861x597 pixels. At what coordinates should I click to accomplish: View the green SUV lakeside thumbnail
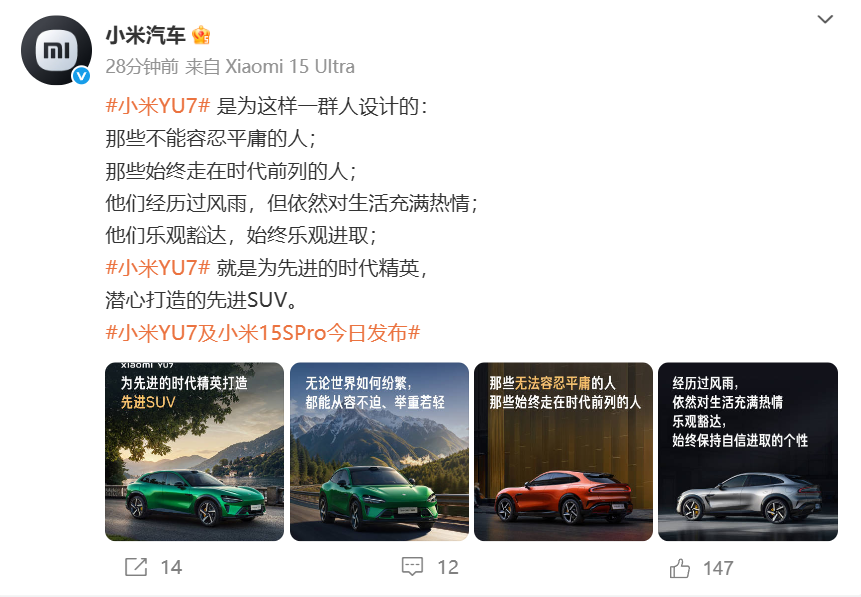pyautogui.click(x=194, y=451)
